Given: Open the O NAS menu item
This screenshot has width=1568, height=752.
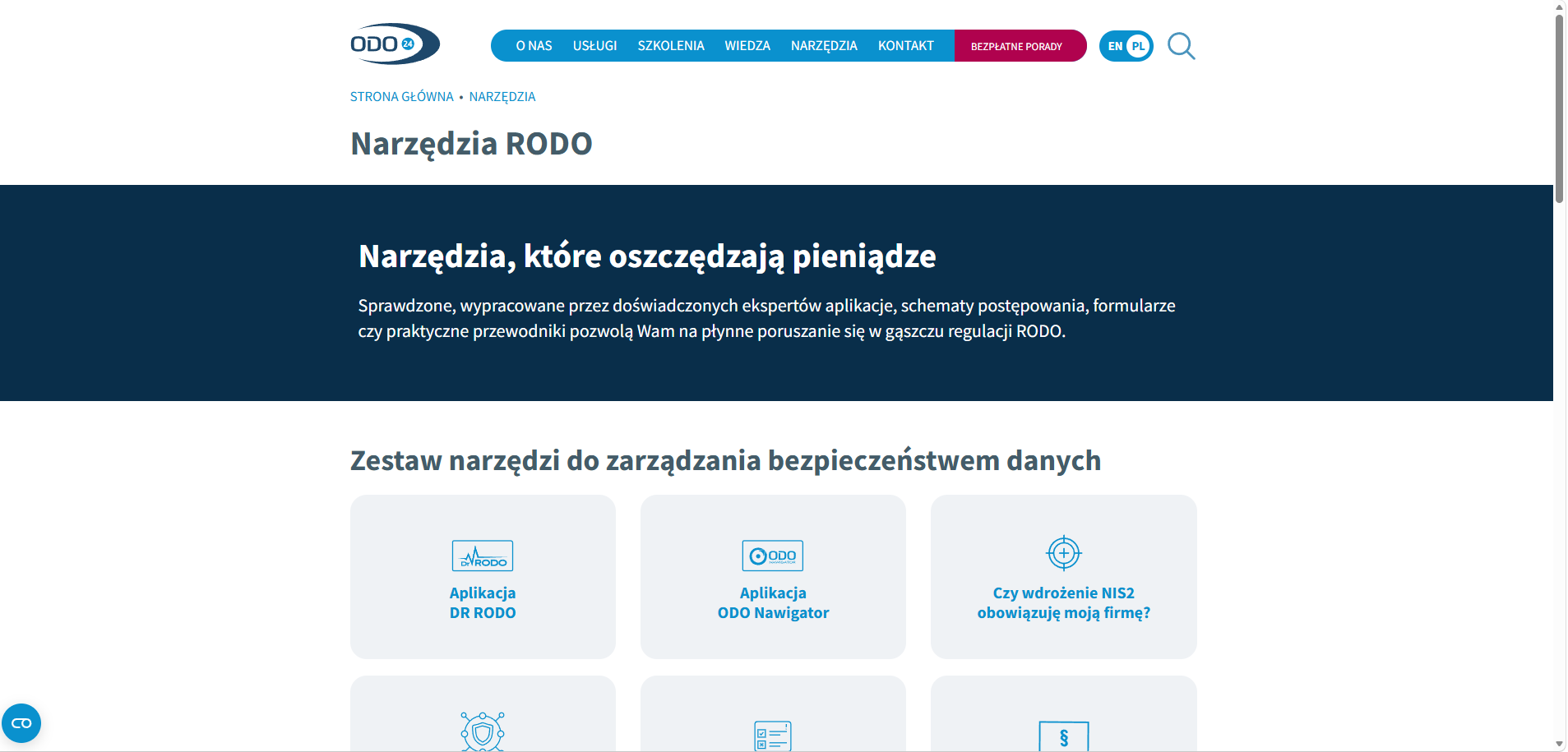Looking at the screenshot, I should click(x=534, y=46).
